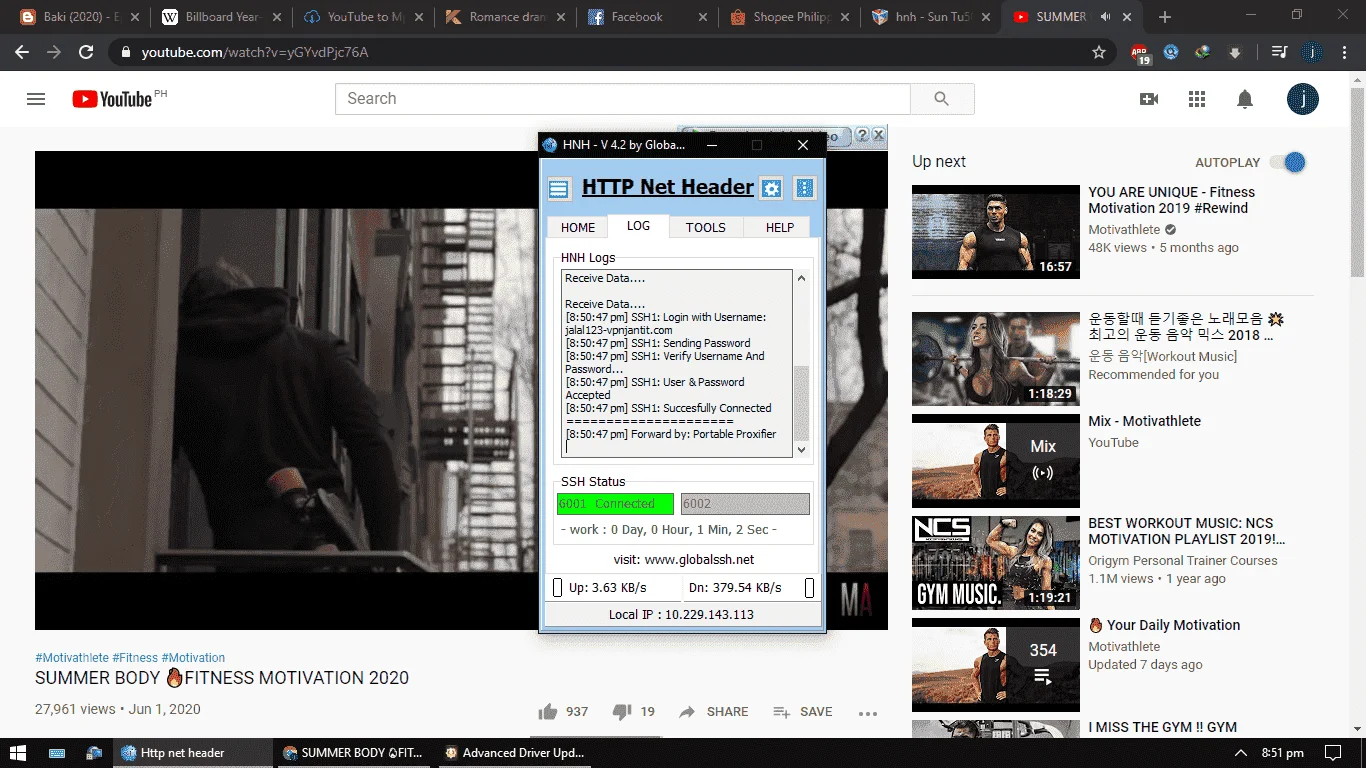Bookmark this page with the star
Image resolution: width=1366 pixels, height=768 pixels.
(x=1099, y=52)
